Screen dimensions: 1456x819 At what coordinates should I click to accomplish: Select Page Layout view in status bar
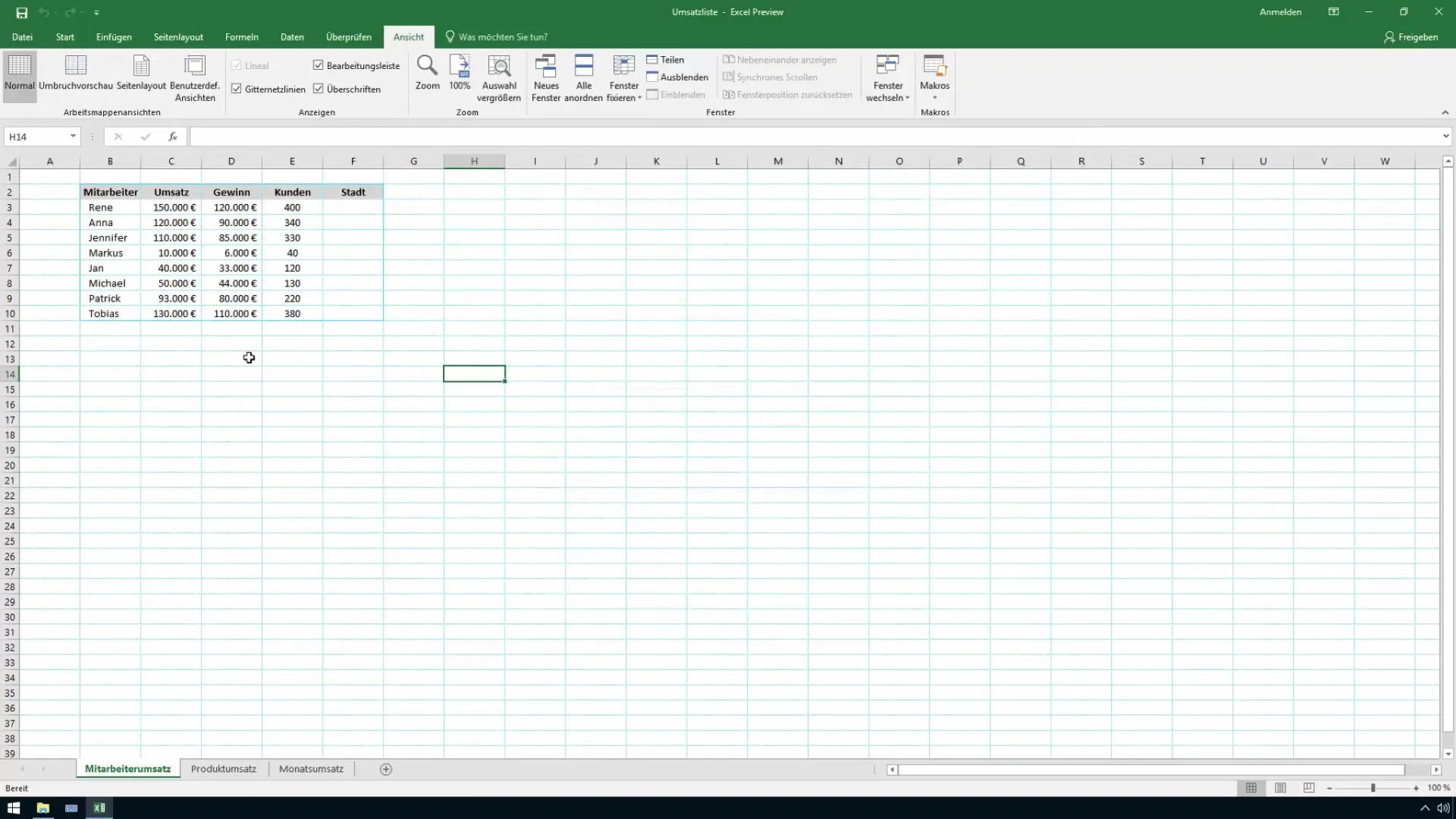[1280, 788]
